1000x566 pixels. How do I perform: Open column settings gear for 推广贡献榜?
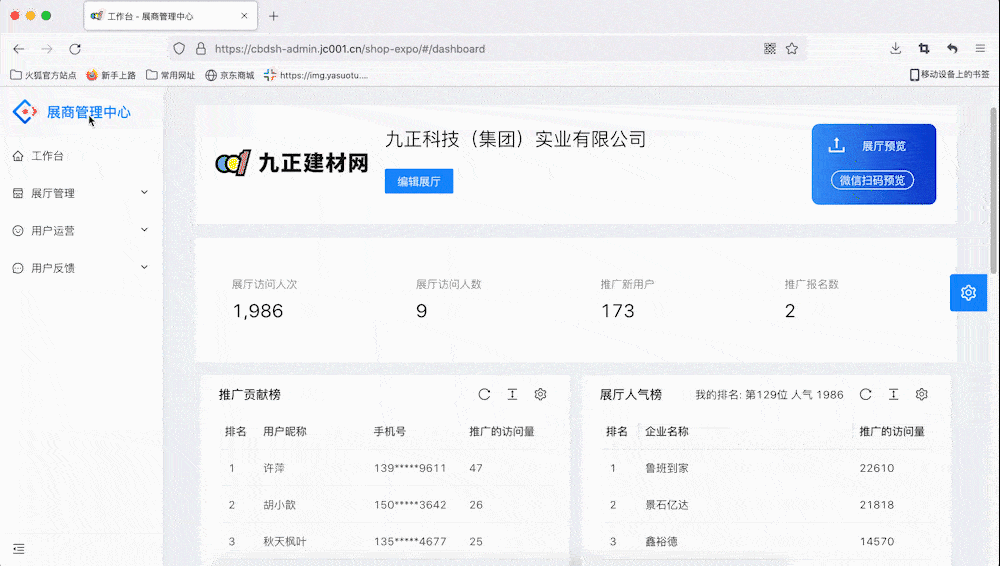tap(540, 395)
